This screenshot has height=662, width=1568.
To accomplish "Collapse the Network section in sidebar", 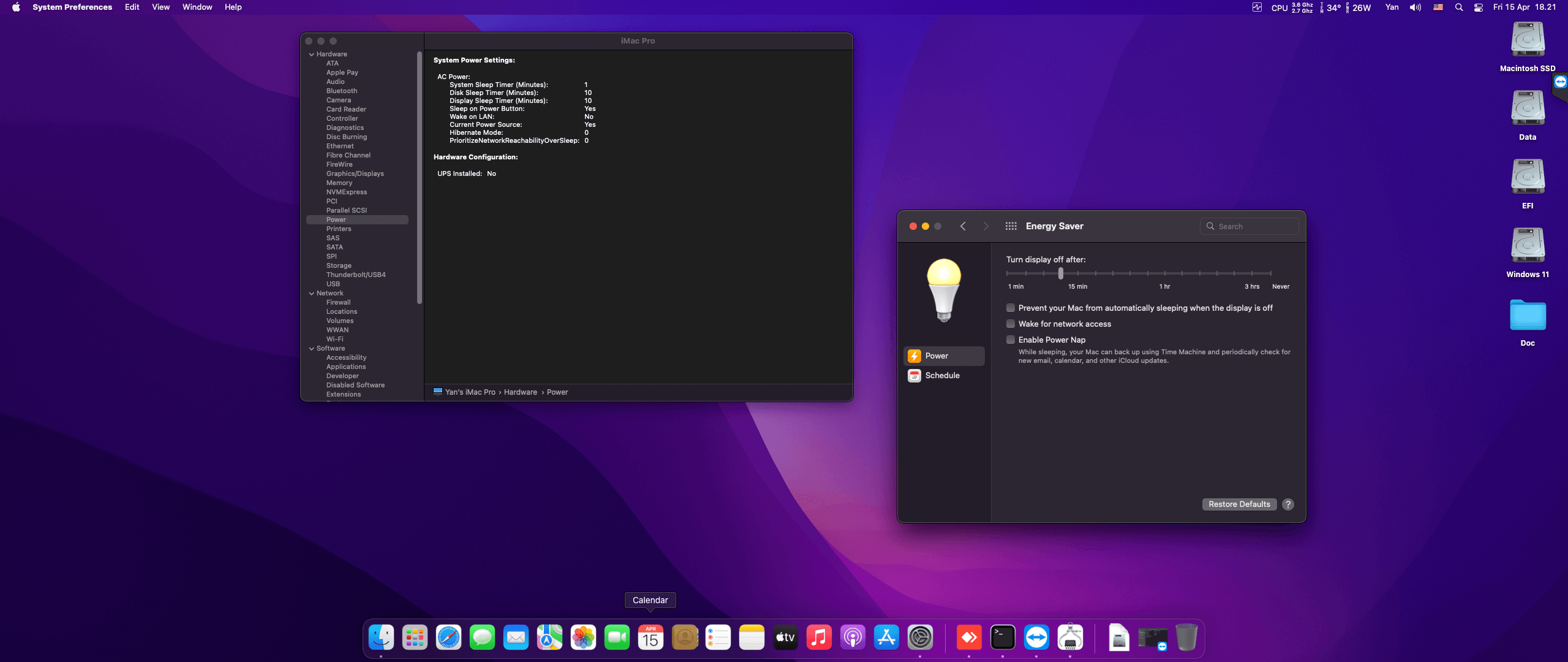I will click(x=312, y=294).
